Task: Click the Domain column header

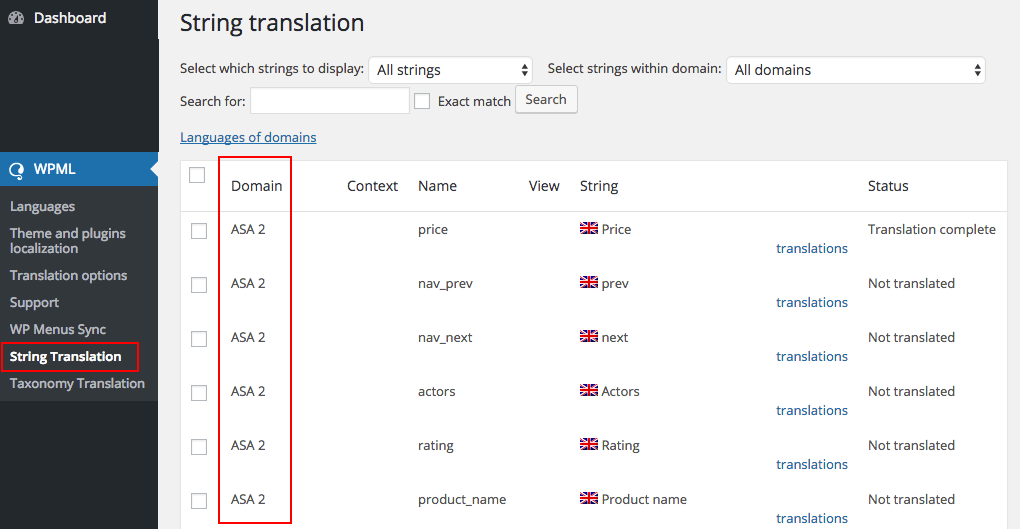Action: 256,186
